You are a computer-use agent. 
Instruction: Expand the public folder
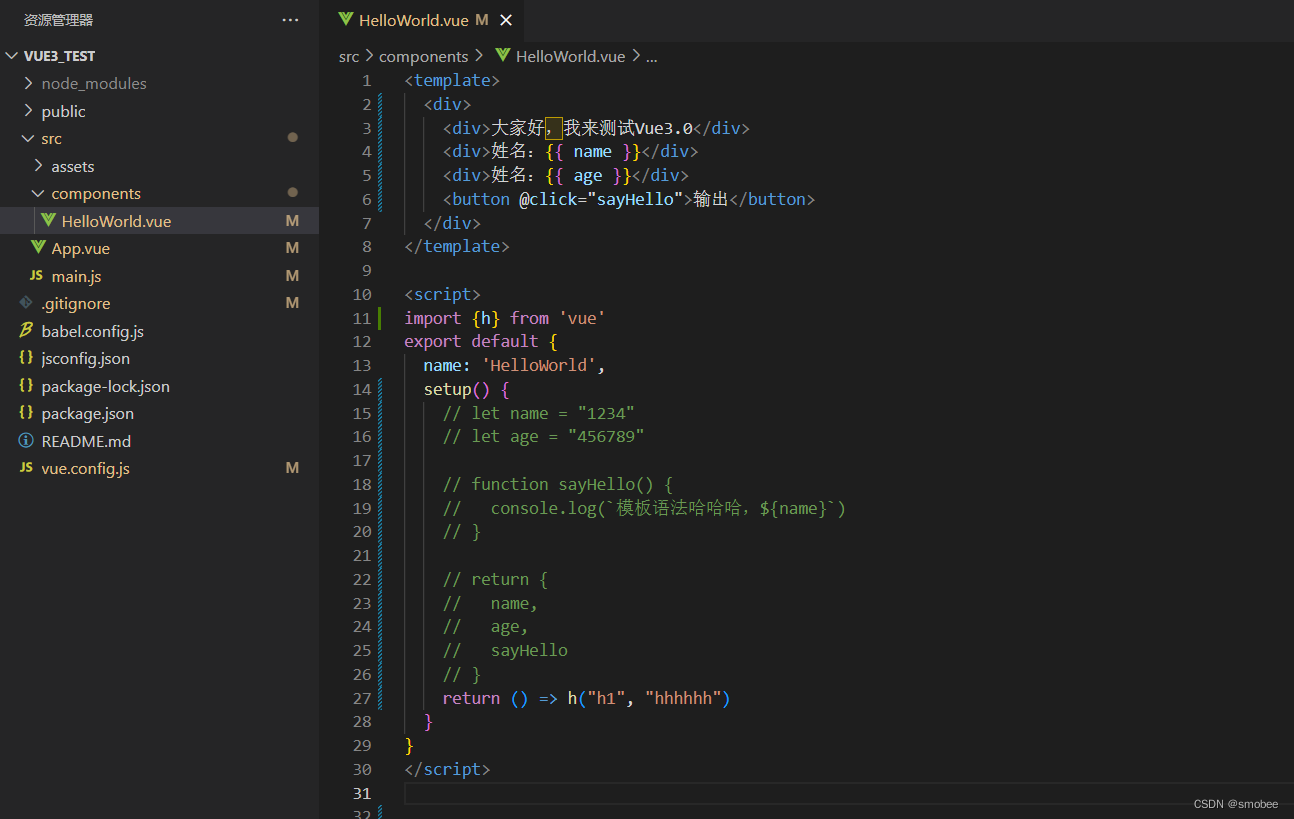pos(28,111)
